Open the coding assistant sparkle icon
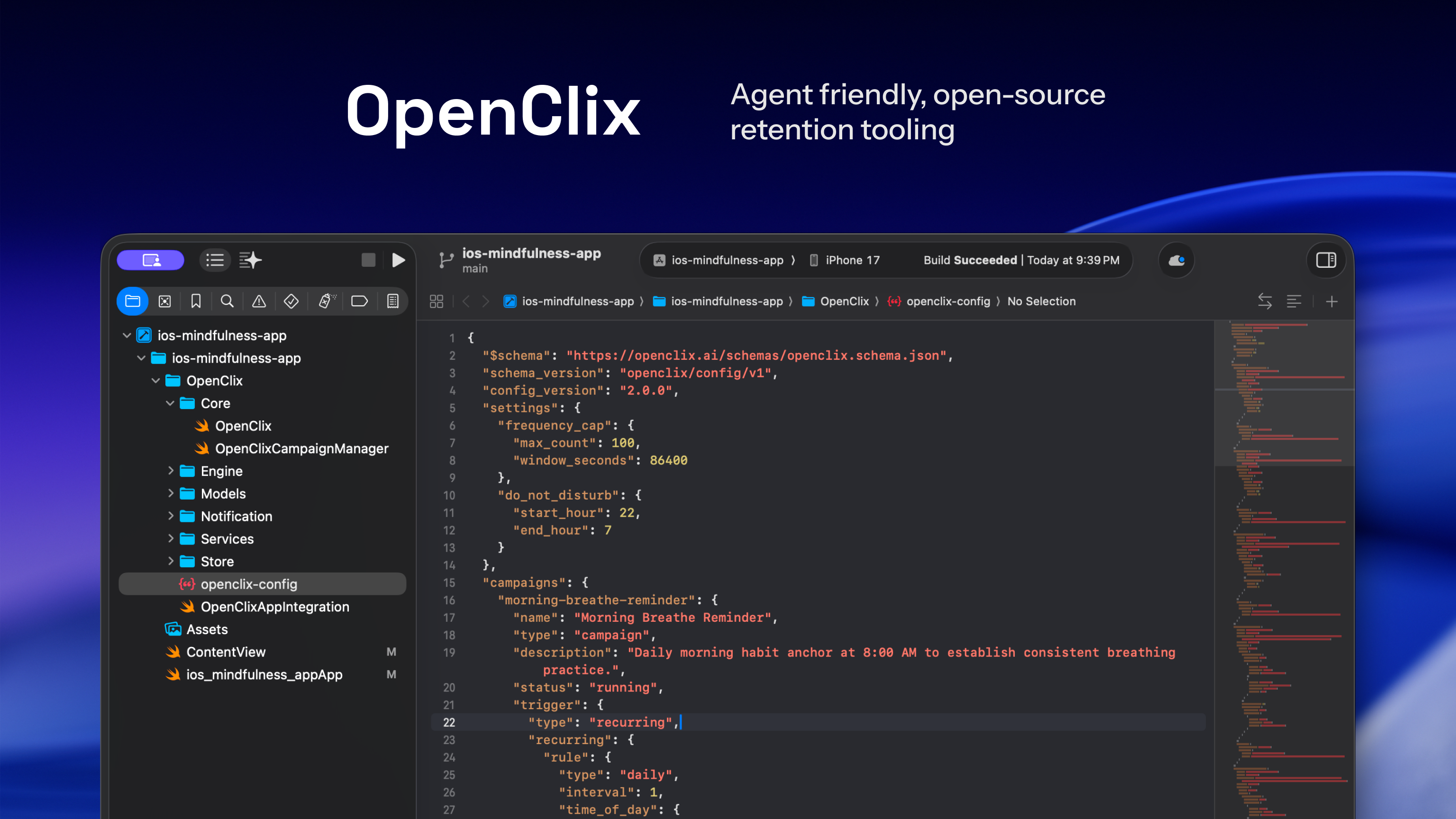 [250, 260]
